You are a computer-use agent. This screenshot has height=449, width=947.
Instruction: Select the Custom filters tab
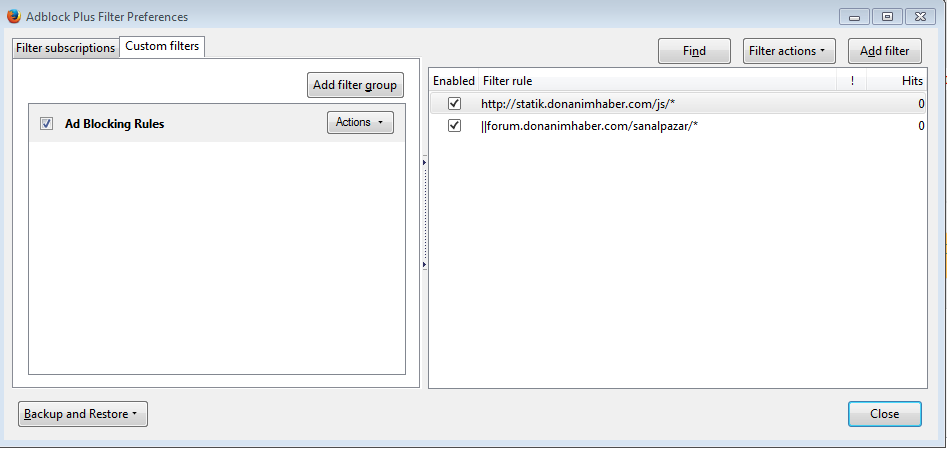tap(162, 46)
